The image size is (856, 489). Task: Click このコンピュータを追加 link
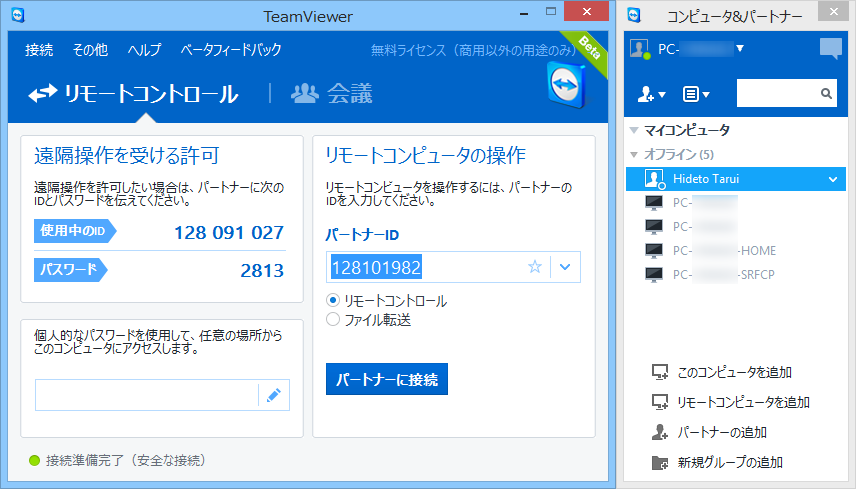734,372
